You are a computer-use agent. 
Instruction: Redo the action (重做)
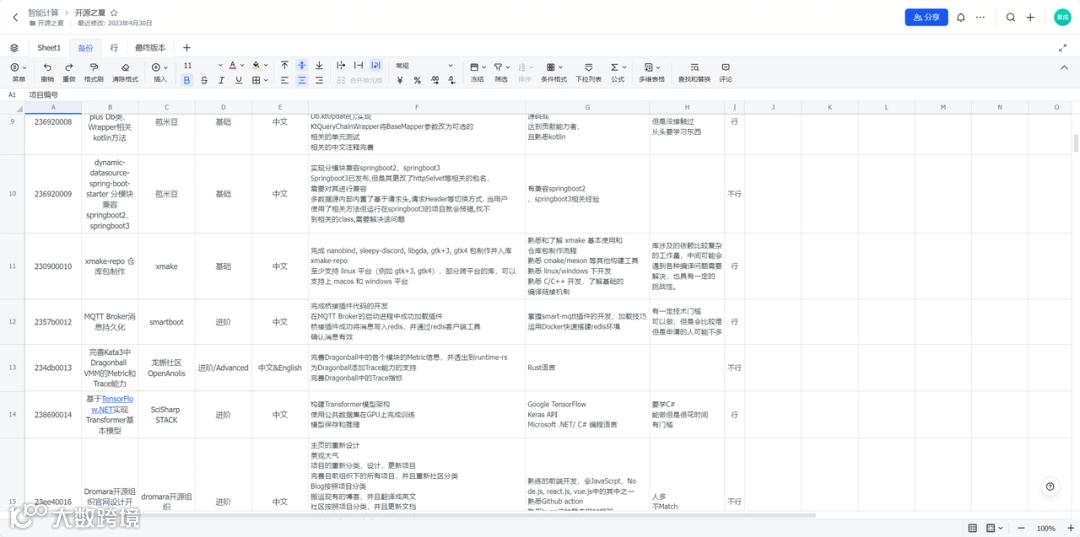(69, 72)
